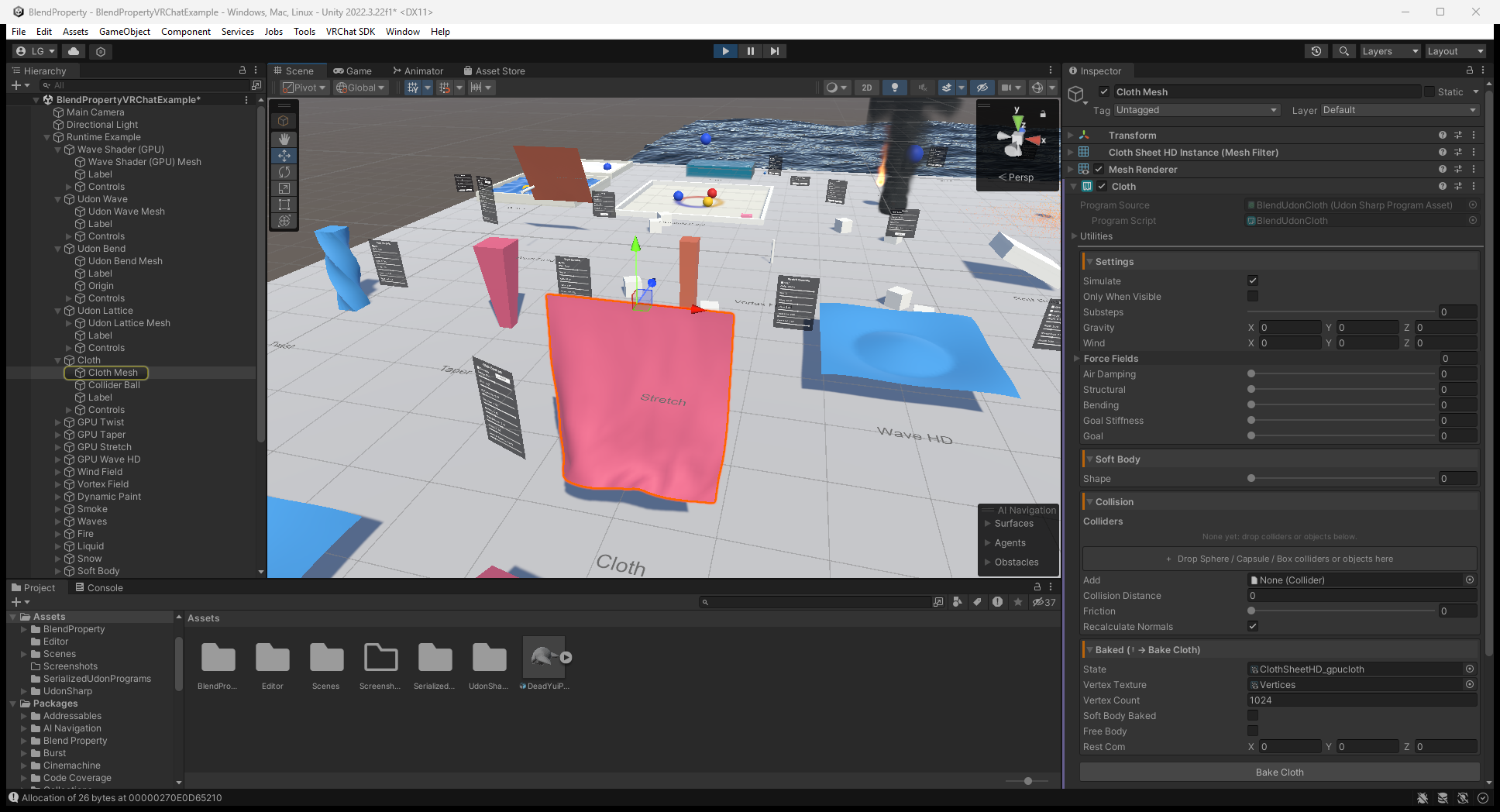The height and width of the screenshot is (812, 1500).
Task: Enable Only When Visible checkbox
Action: [1253, 296]
